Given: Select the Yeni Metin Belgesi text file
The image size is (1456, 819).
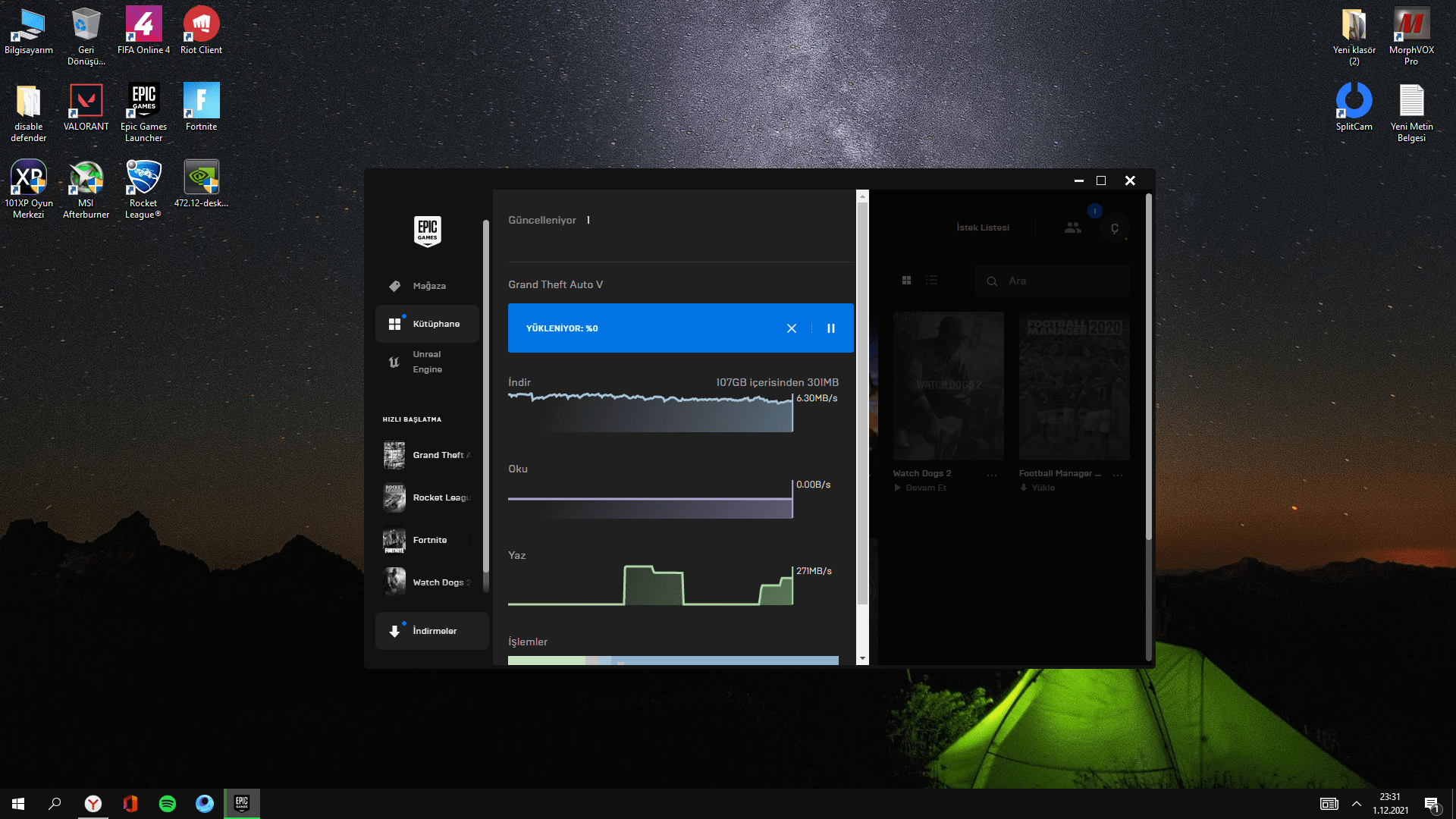Looking at the screenshot, I should coord(1411,113).
